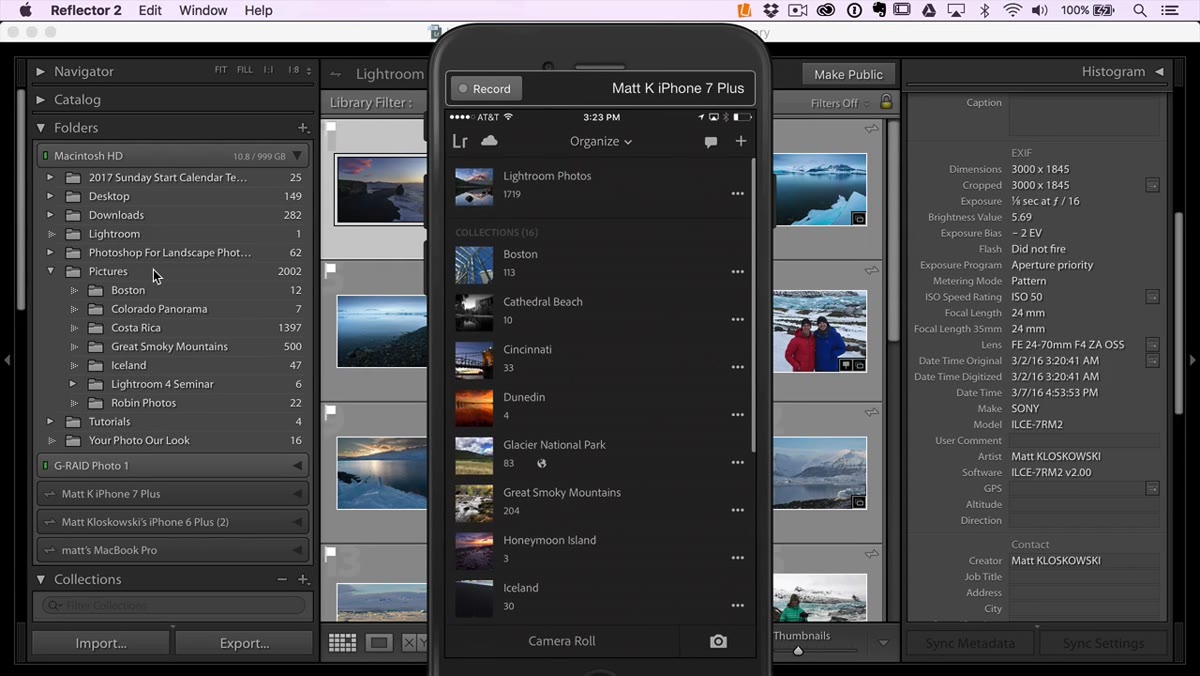
Task: Tap the cloud sync icon on phone
Action: tap(489, 141)
